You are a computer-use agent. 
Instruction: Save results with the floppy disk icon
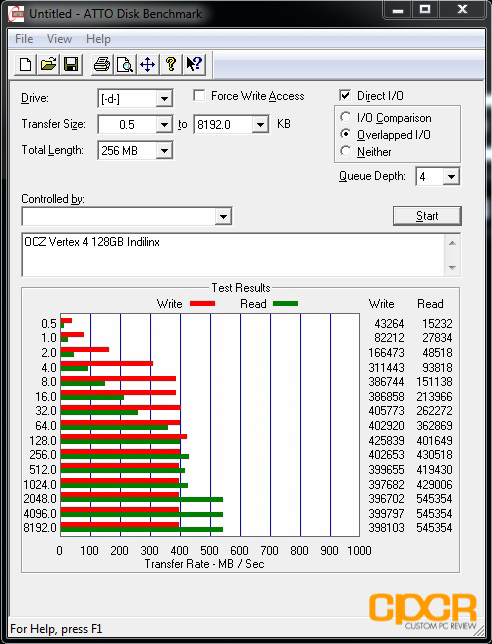point(71,64)
